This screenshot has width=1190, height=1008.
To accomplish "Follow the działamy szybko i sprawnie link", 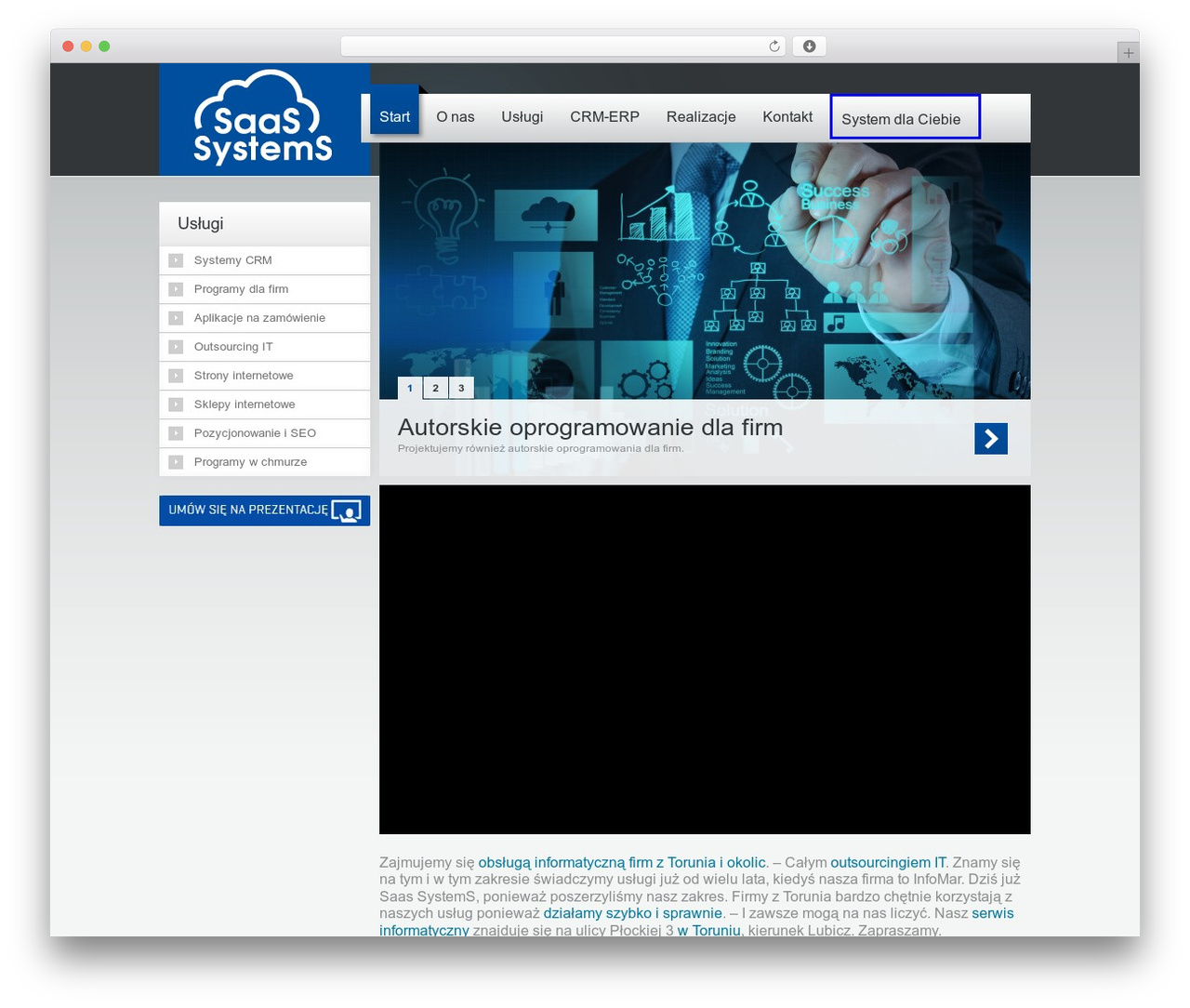I will point(633,913).
